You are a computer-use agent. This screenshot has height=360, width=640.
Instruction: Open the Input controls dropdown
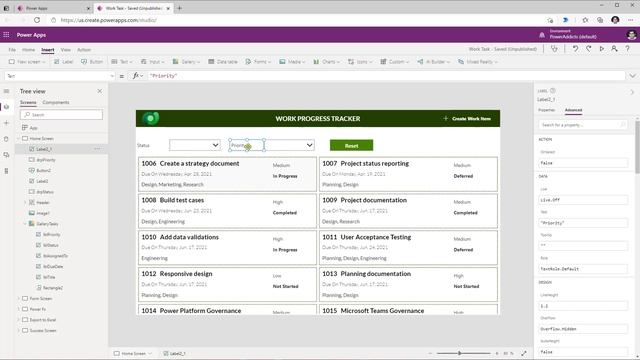click(153, 62)
